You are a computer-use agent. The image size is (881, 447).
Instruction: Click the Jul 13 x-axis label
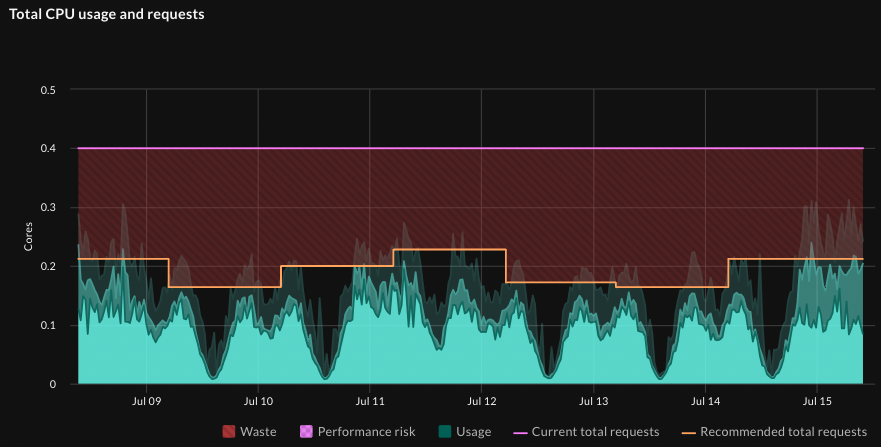[594, 402]
